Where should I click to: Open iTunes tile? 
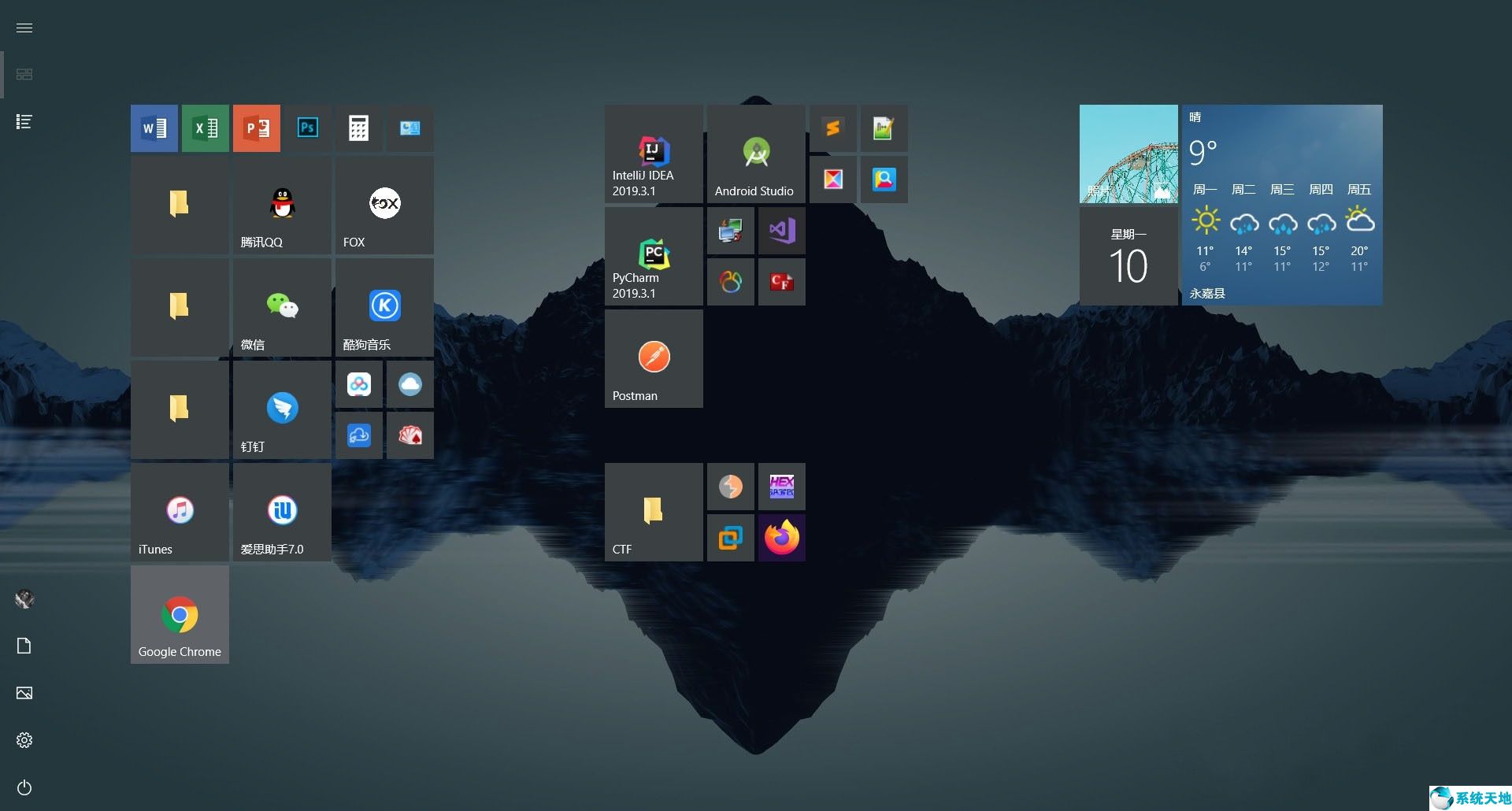click(x=180, y=512)
